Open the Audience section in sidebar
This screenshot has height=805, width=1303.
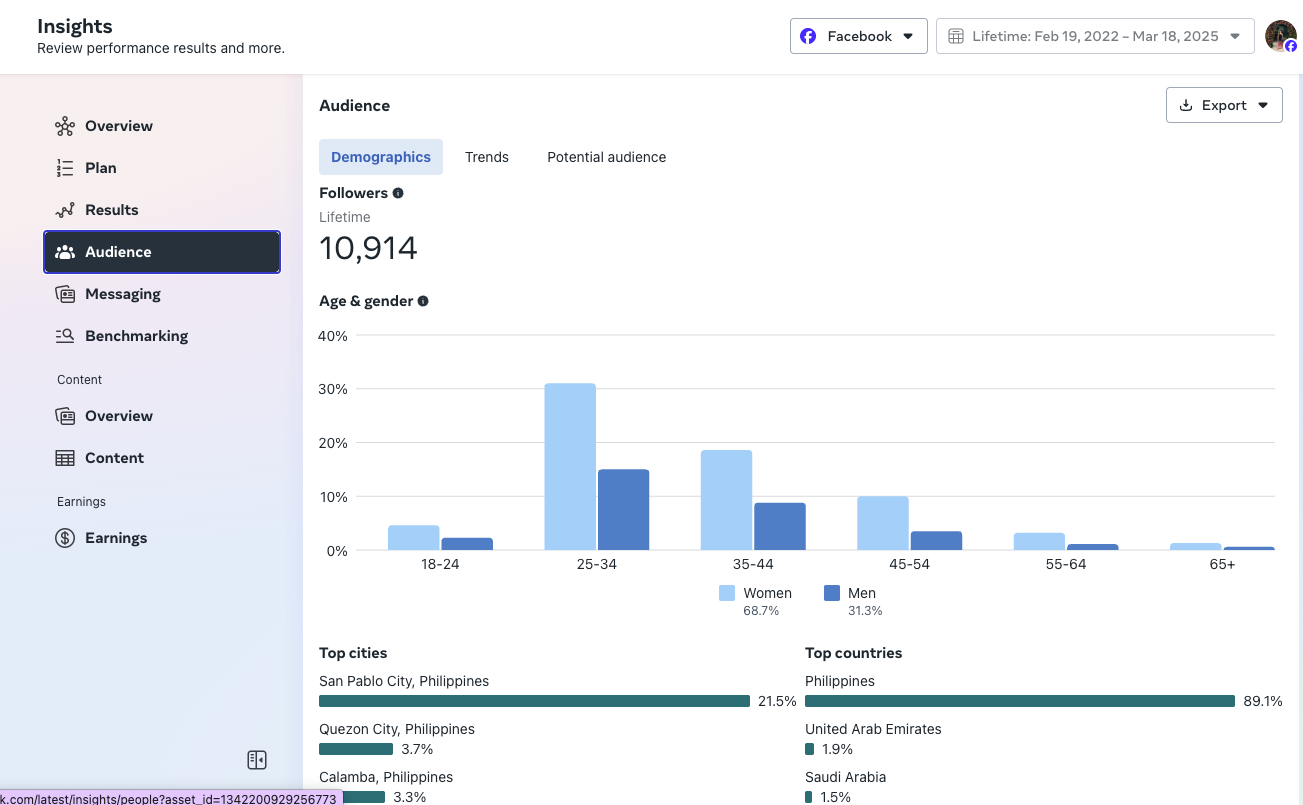[162, 252]
